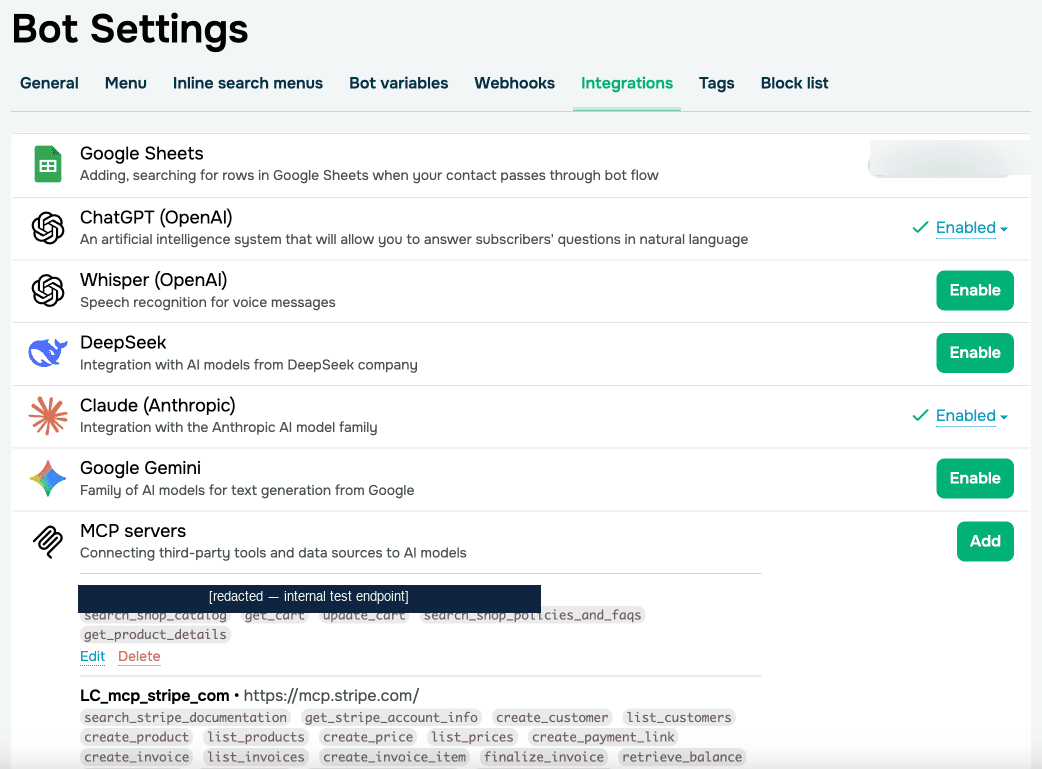Click the MCP servers heading
Screen dimensions: 1042x769
point(133,531)
